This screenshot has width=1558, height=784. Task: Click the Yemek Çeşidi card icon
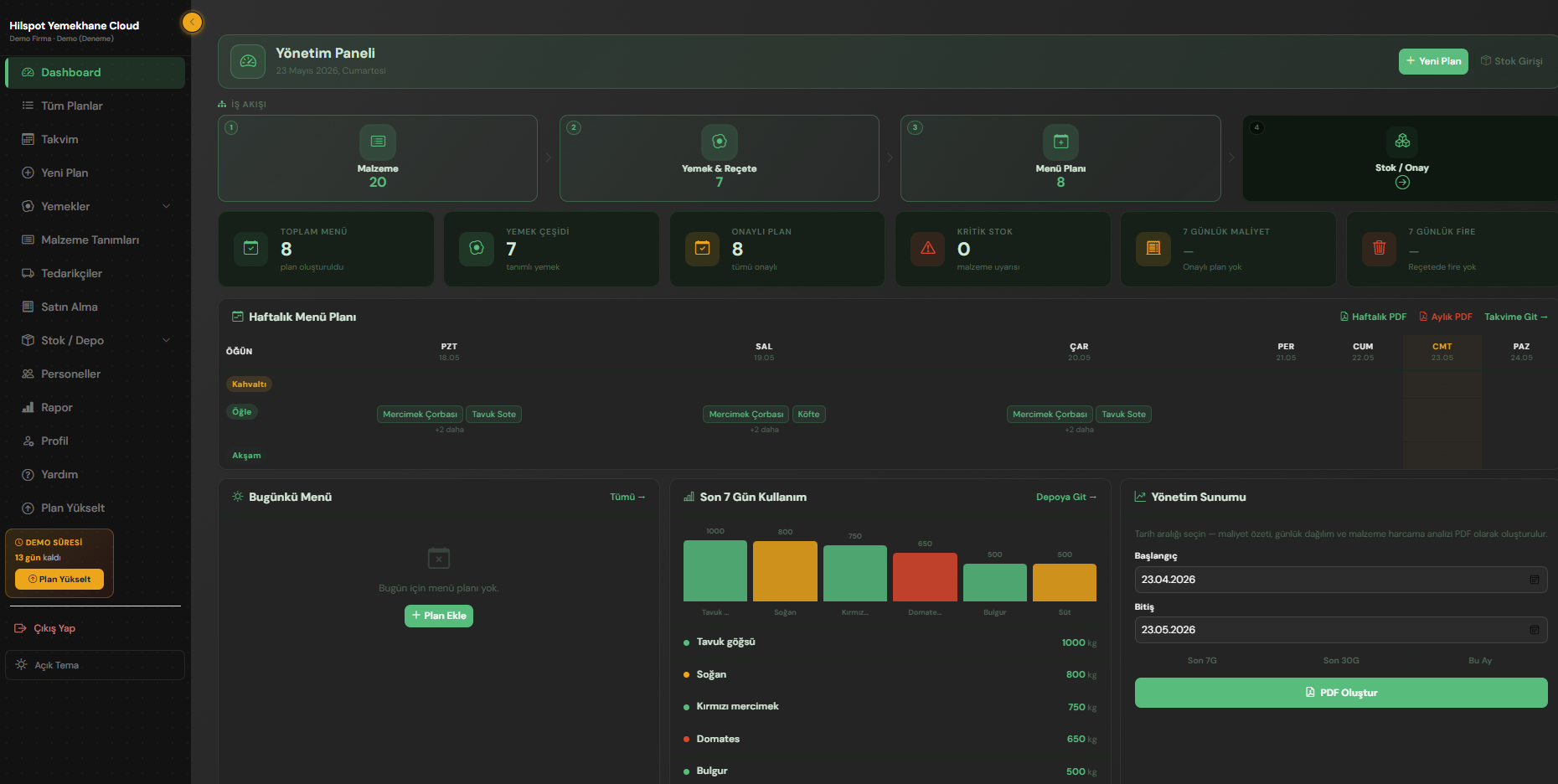click(477, 249)
